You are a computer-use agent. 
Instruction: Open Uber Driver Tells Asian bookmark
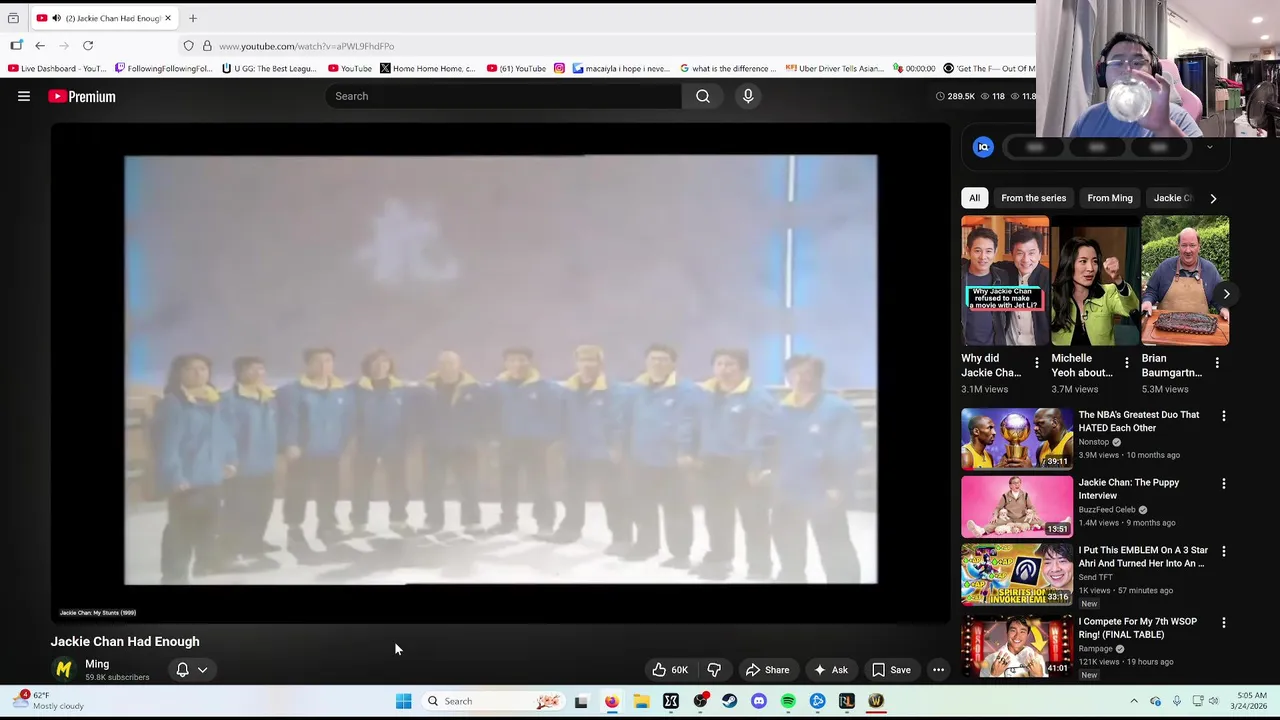click(x=834, y=68)
